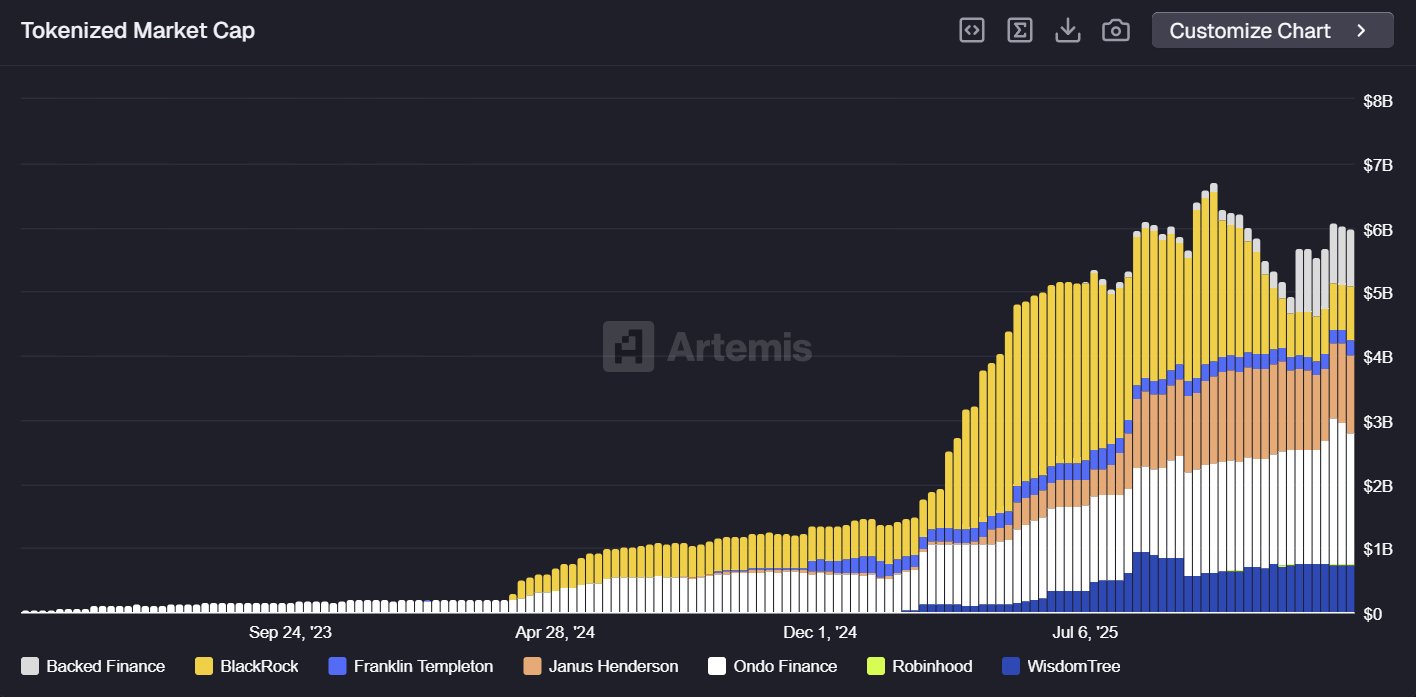The width and height of the screenshot is (1416, 697).
Task: Take a chart screenshot with camera icon
Action: click(1115, 30)
